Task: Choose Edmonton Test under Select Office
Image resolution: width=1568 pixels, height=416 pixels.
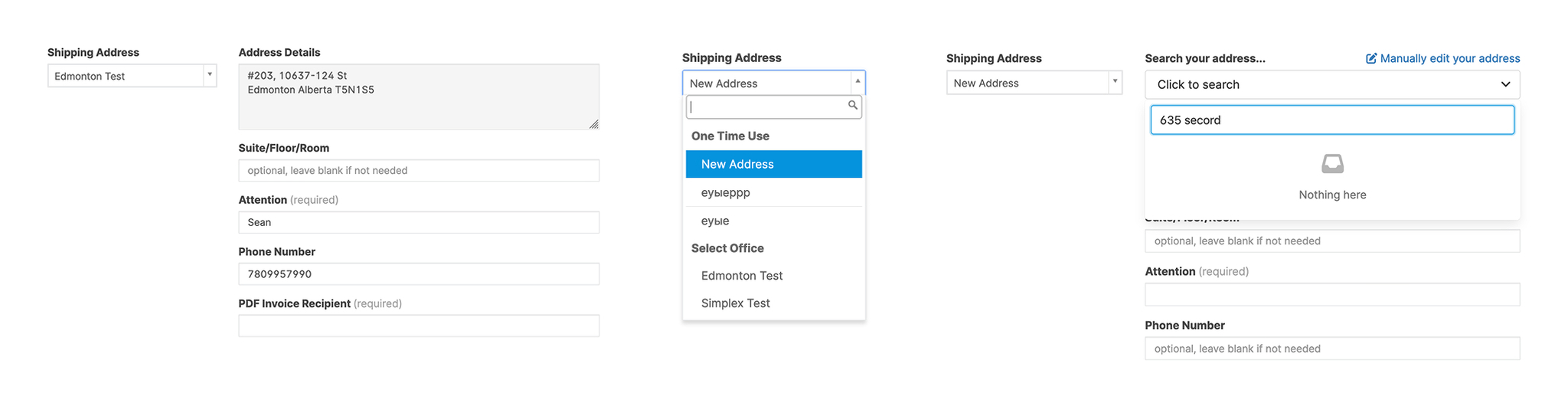Action: point(742,276)
